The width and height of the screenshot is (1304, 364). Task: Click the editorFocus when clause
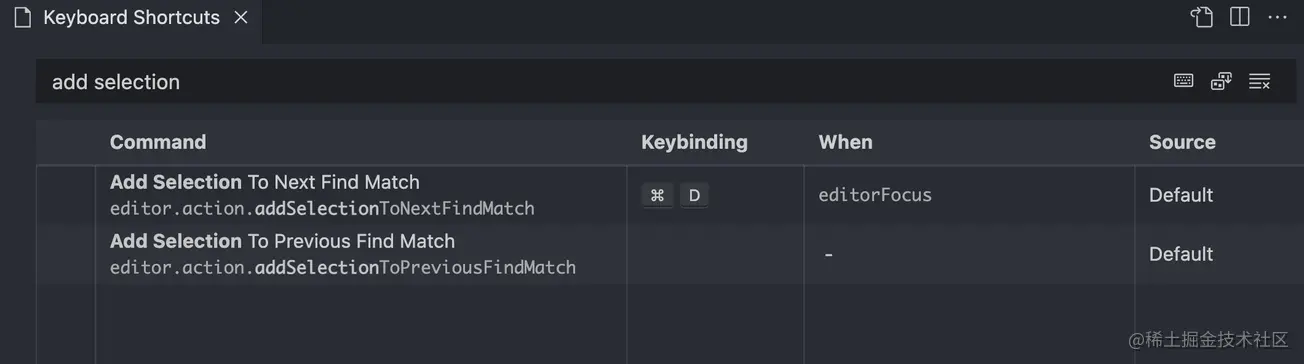click(x=875, y=195)
